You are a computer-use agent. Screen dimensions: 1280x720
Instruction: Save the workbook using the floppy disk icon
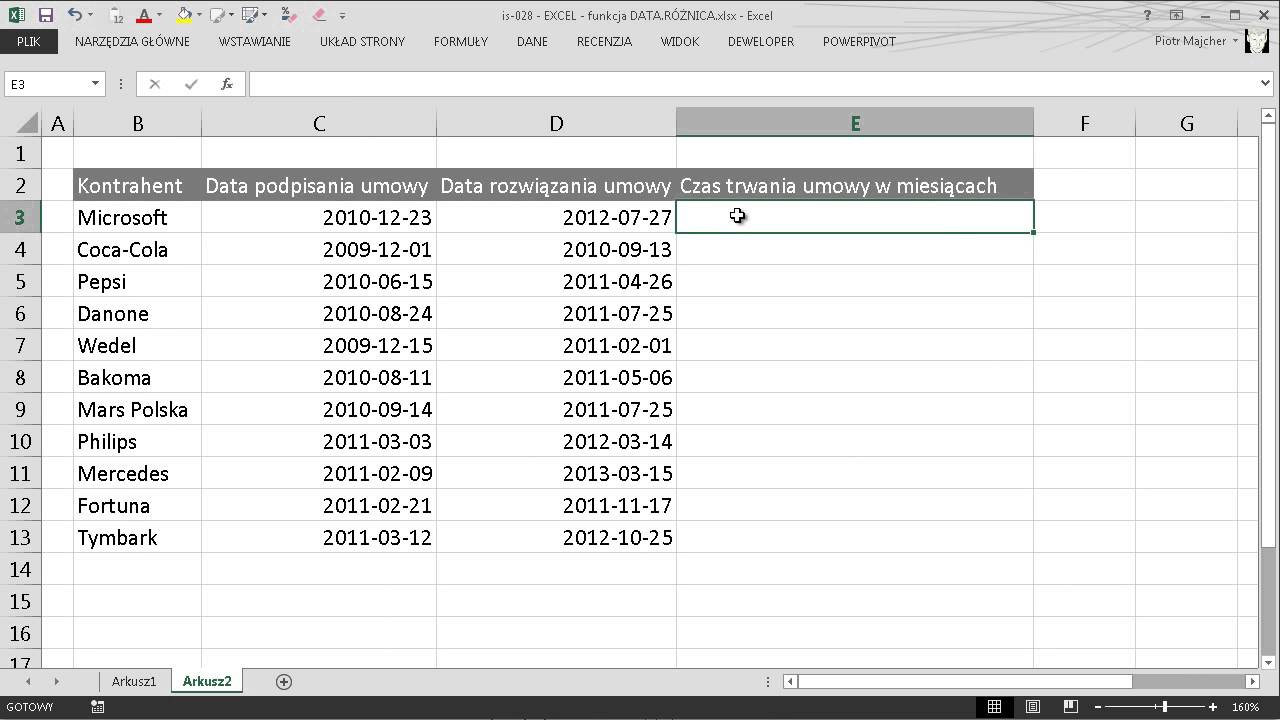tap(45, 15)
